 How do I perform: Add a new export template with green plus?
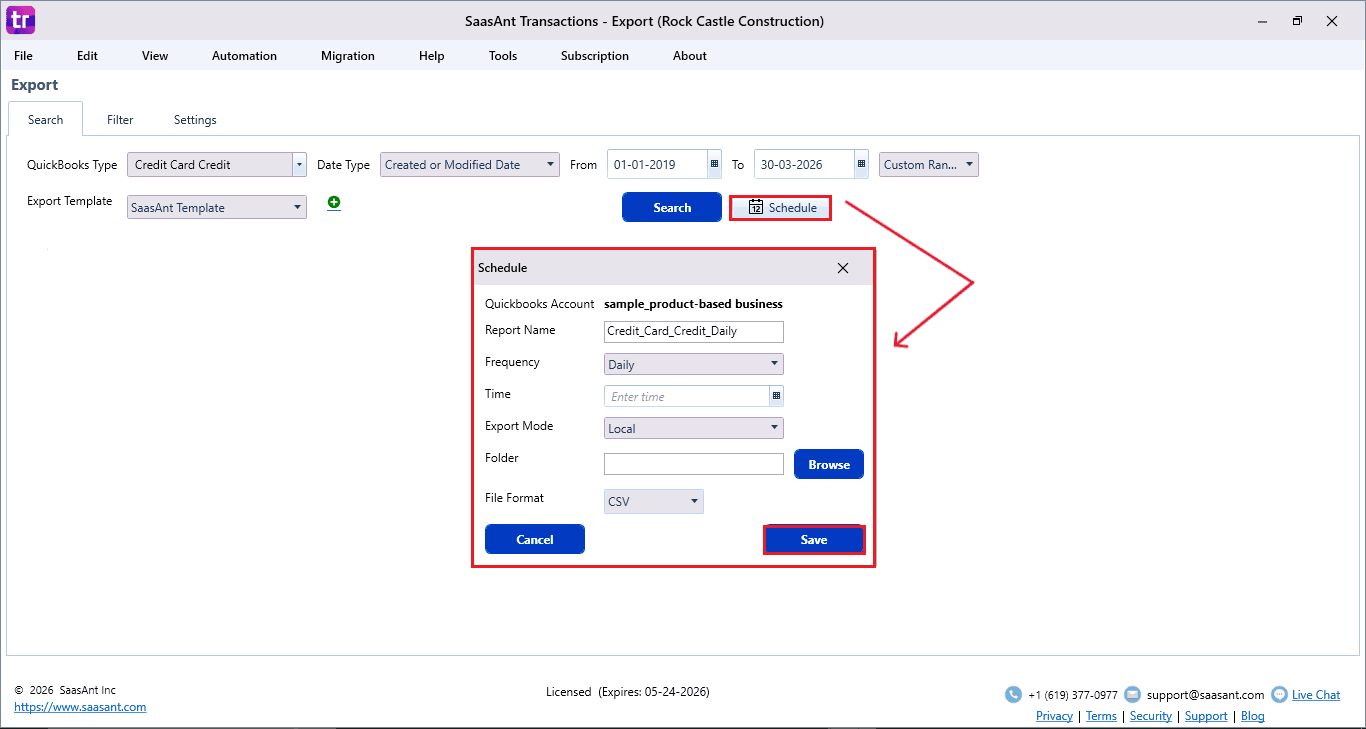(334, 203)
